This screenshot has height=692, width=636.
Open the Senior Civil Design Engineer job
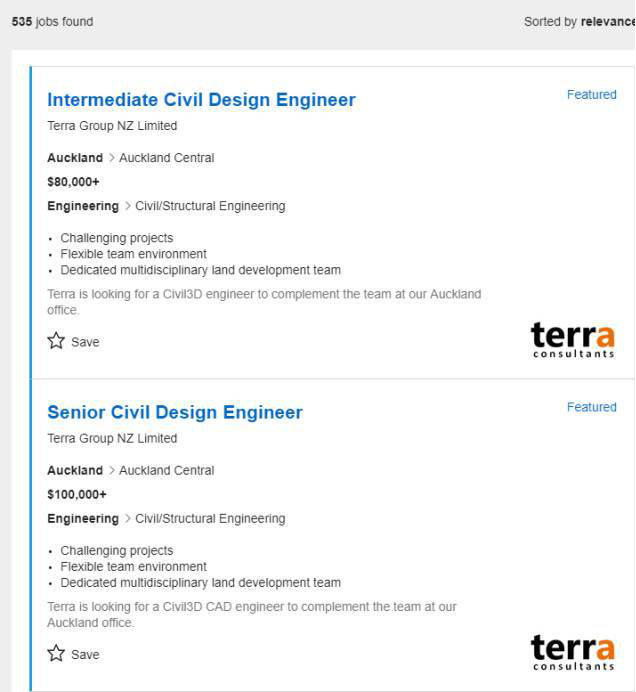point(175,412)
